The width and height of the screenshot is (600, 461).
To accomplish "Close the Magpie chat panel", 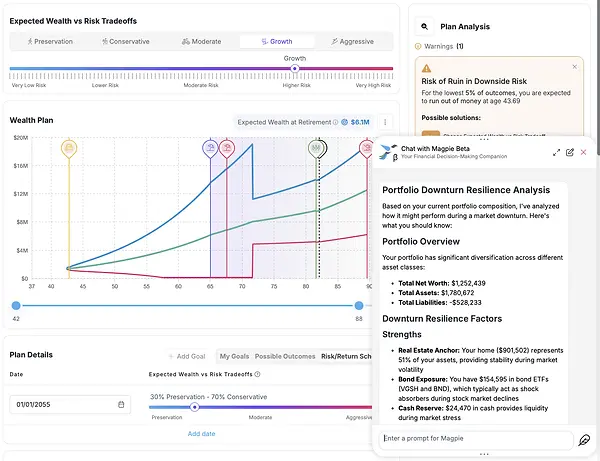I will click(x=584, y=152).
